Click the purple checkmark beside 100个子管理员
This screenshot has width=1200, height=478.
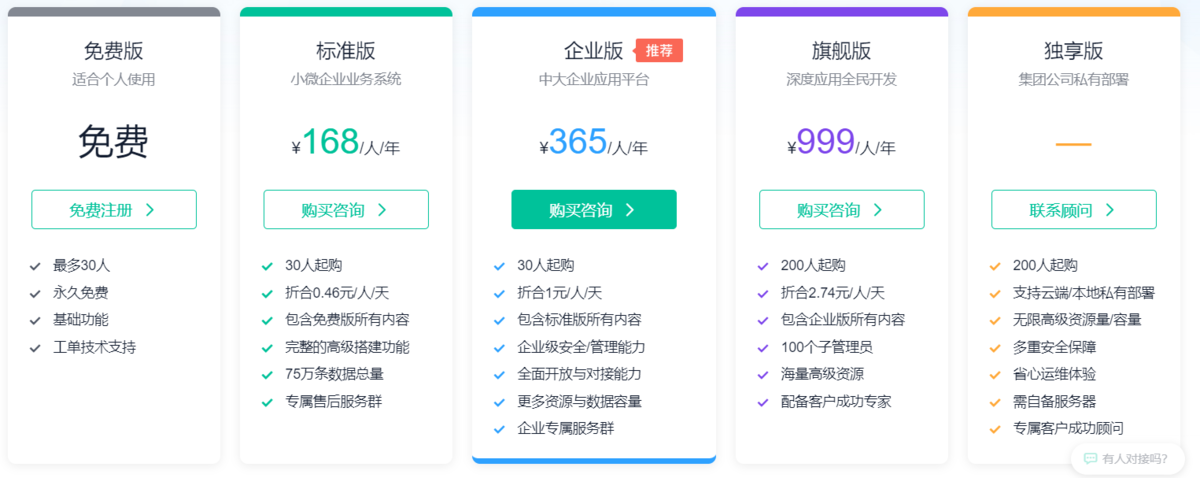[x=763, y=348]
